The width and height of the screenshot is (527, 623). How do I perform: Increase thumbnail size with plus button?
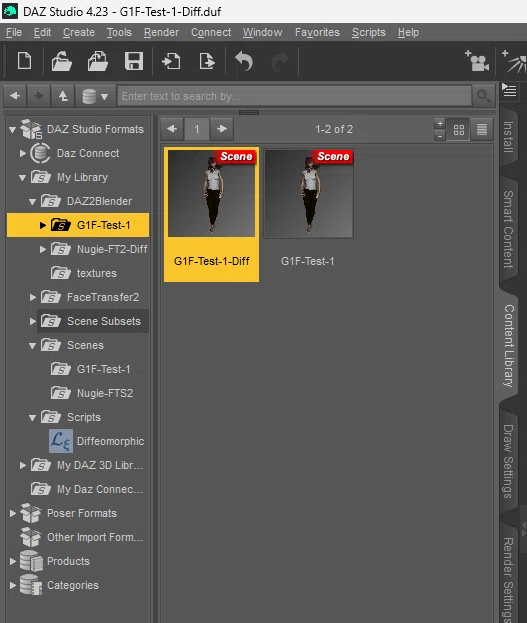(440, 123)
